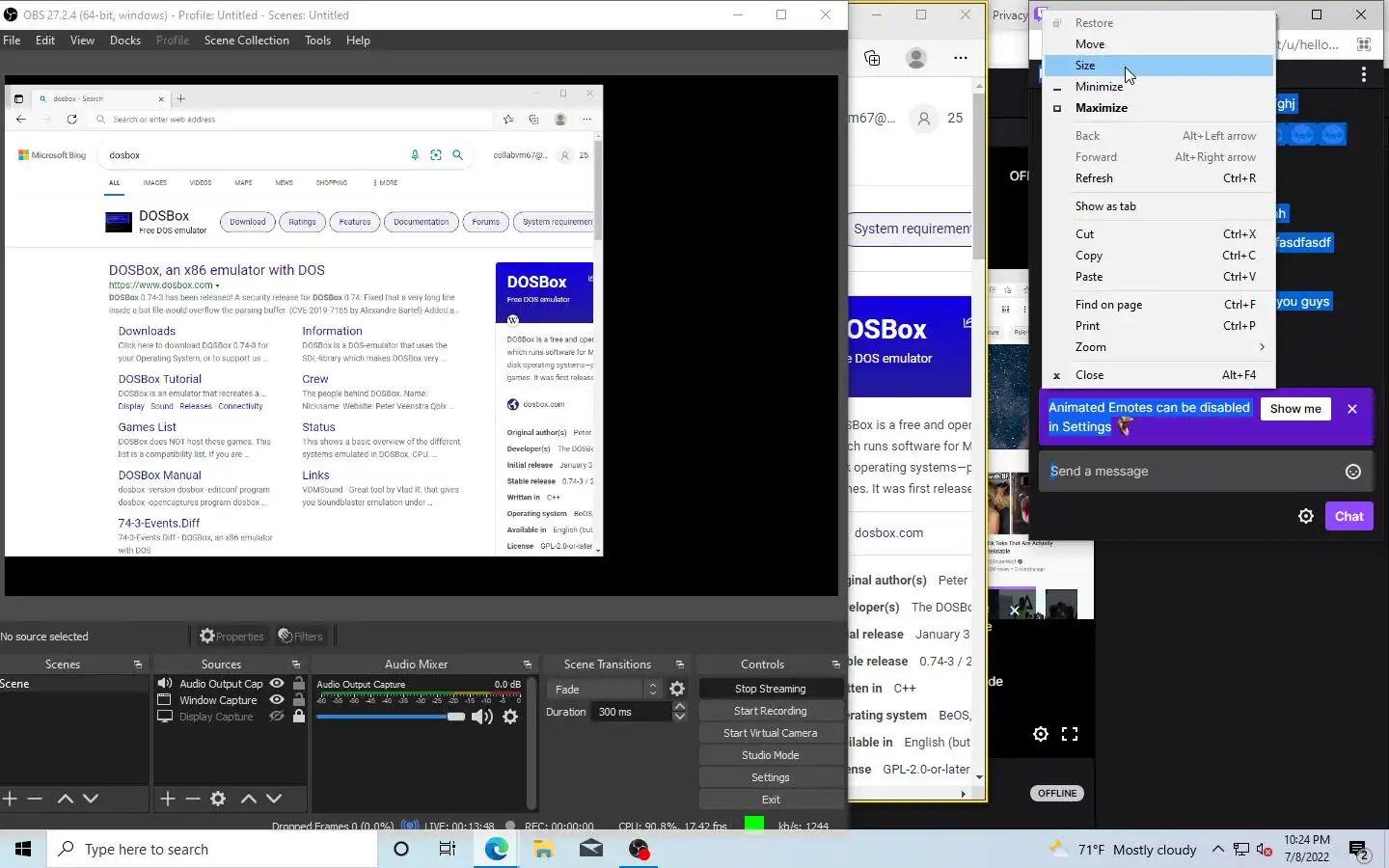Open OBS Scene Collection menu
Viewport: 1389px width, 868px height.
coord(246,41)
